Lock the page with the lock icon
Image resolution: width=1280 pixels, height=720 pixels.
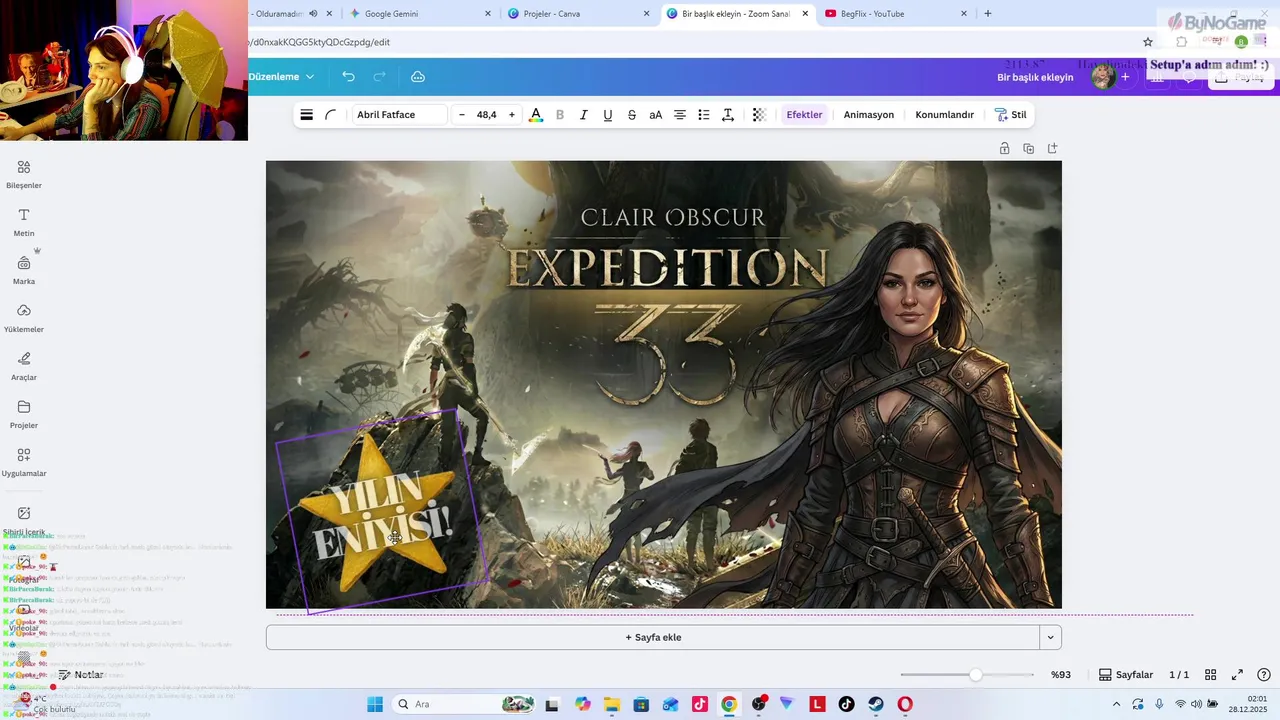1004,149
